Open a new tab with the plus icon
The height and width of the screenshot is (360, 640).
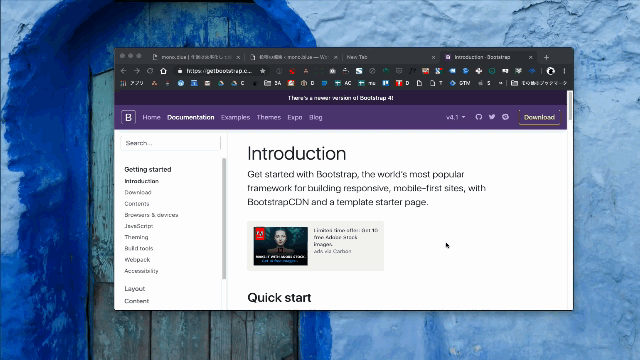tap(547, 57)
